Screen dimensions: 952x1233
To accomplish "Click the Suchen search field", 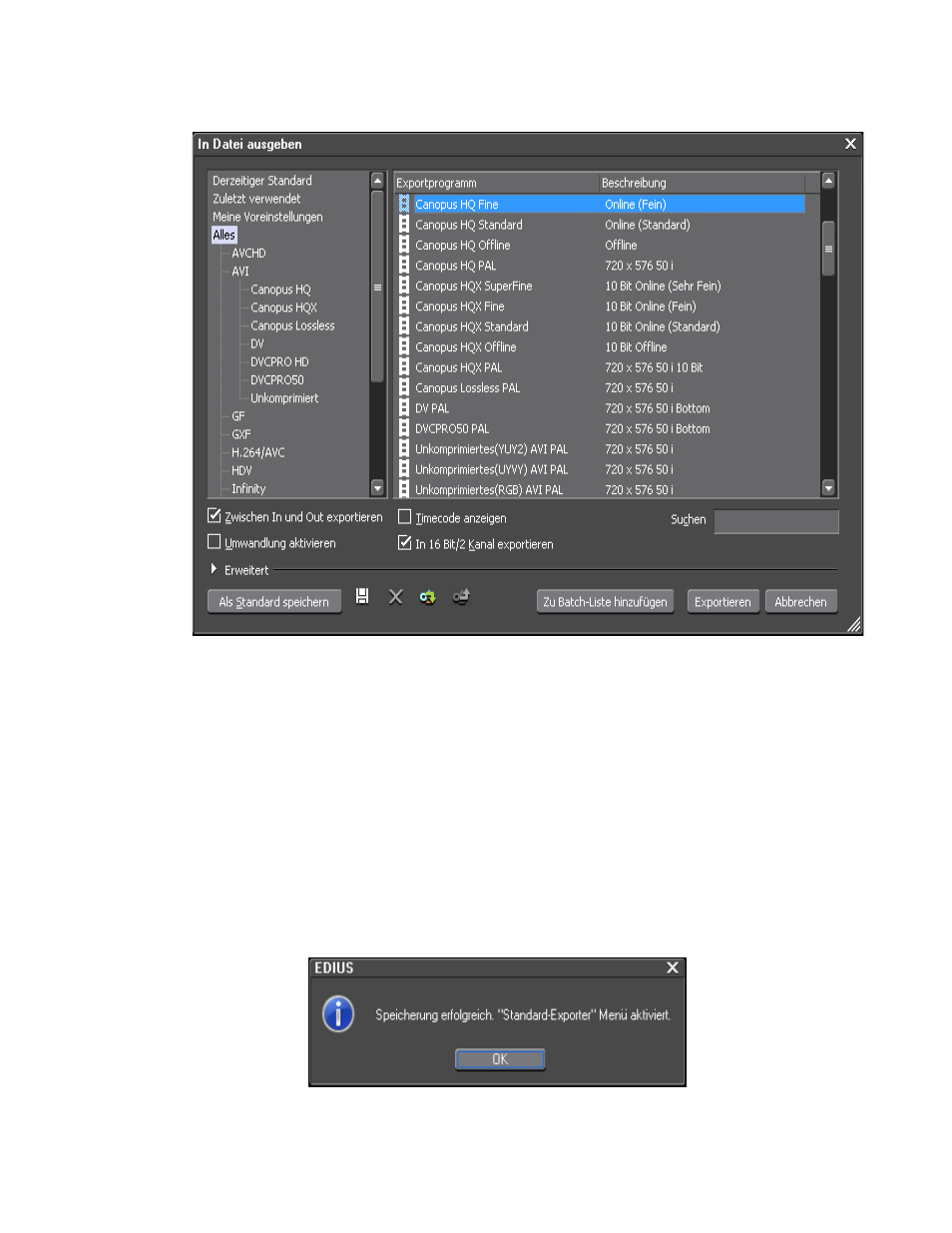I will point(776,521).
